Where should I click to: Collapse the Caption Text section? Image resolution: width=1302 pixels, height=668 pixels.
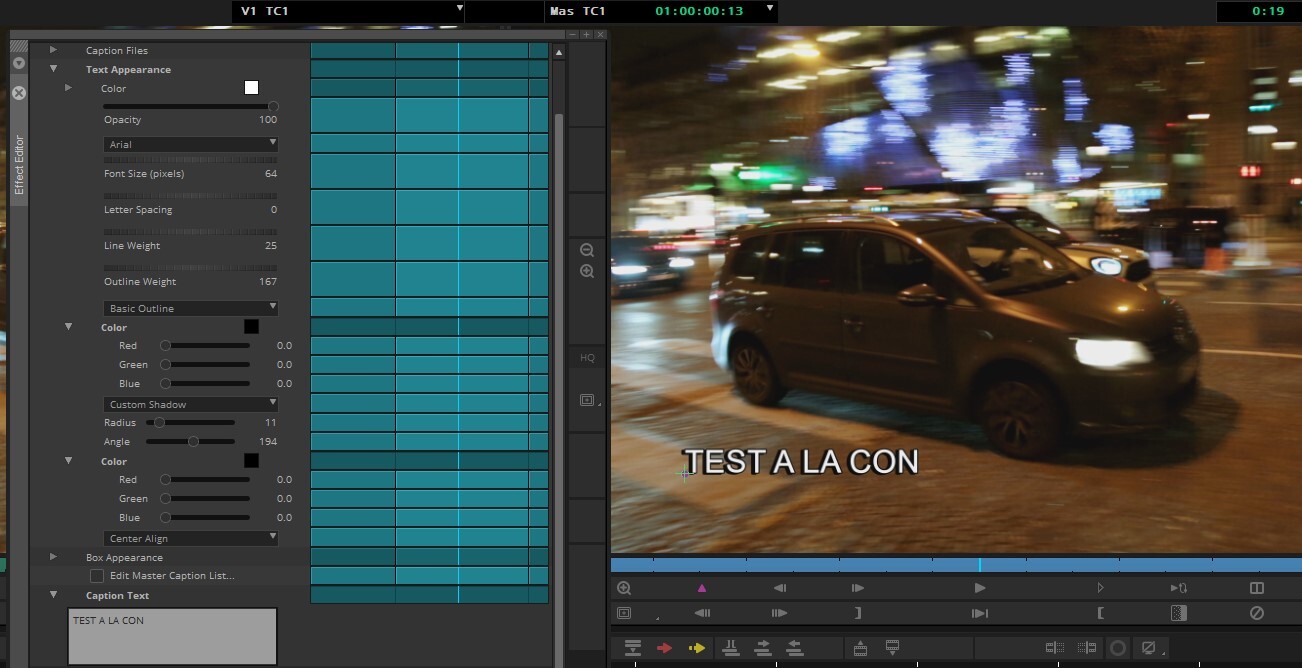53,595
